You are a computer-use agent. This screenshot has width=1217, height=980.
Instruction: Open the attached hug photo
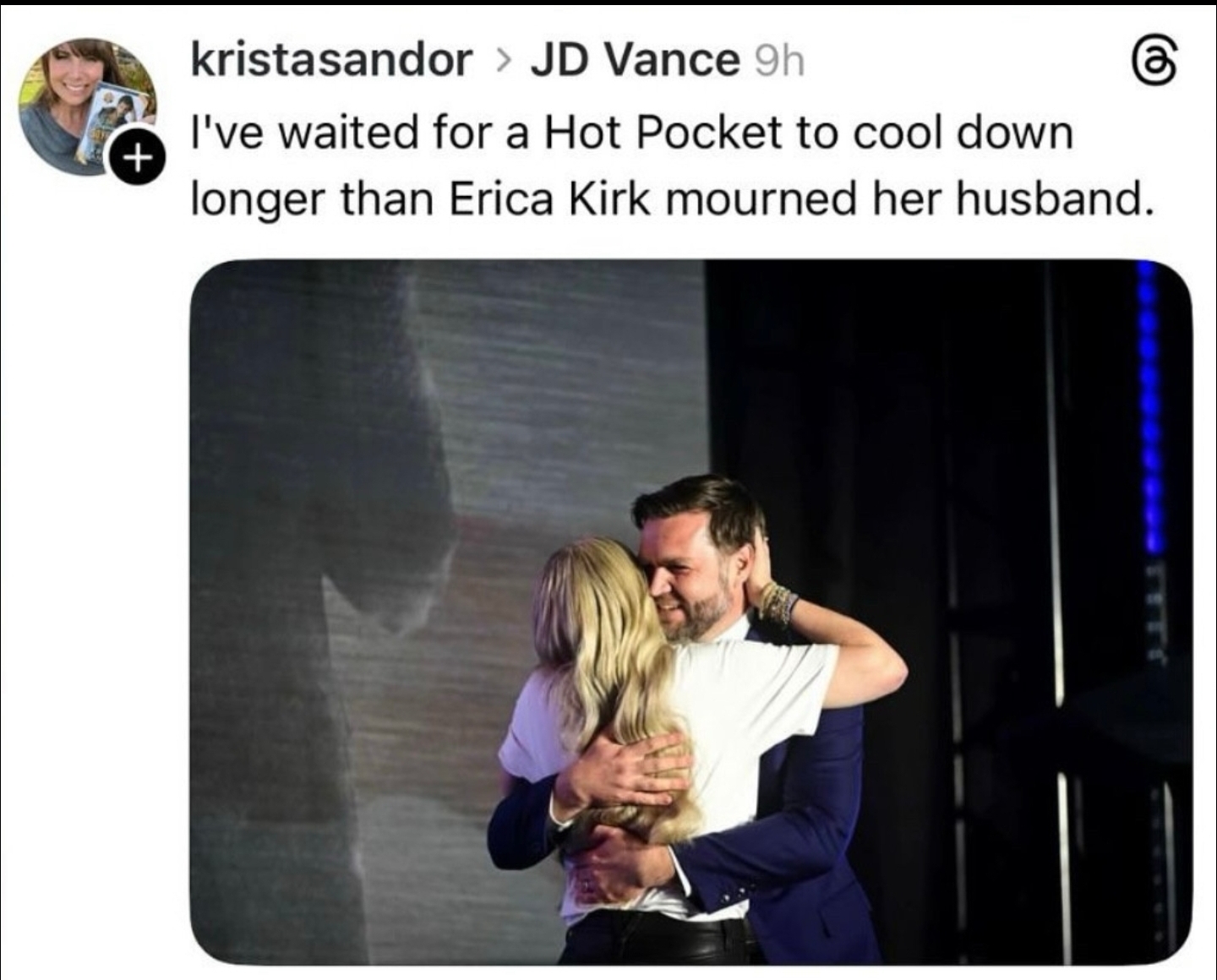click(691, 612)
